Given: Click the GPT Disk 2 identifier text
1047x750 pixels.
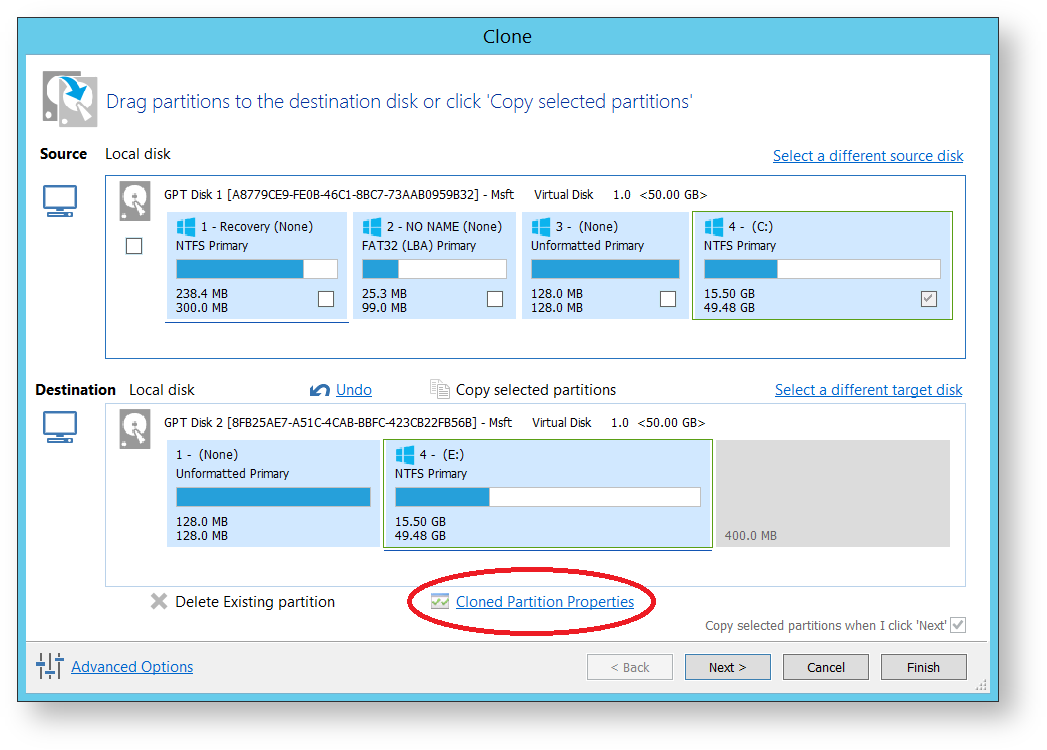Looking at the screenshot, I should [x=435, y=423].
